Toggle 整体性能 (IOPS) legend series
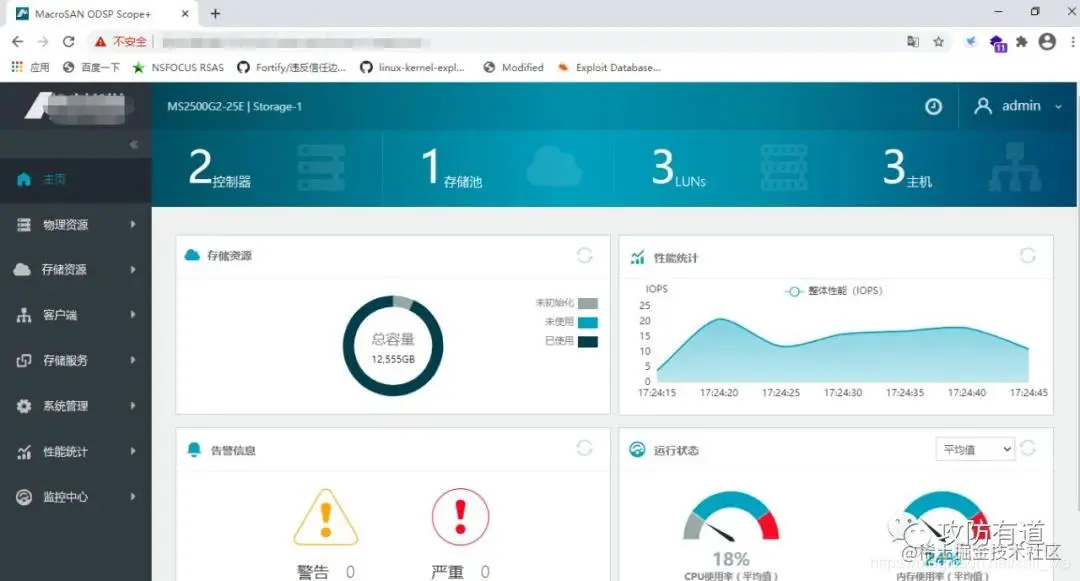 click(834, 291)
